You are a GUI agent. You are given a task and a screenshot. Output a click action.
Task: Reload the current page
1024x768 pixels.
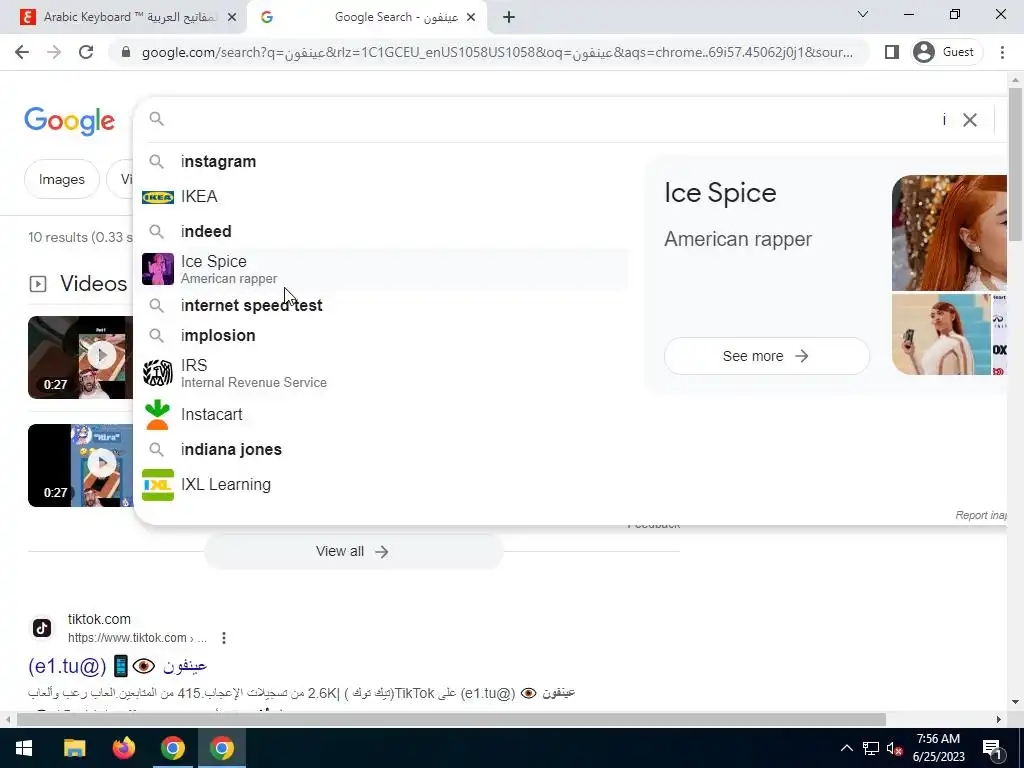coord(86,52)
